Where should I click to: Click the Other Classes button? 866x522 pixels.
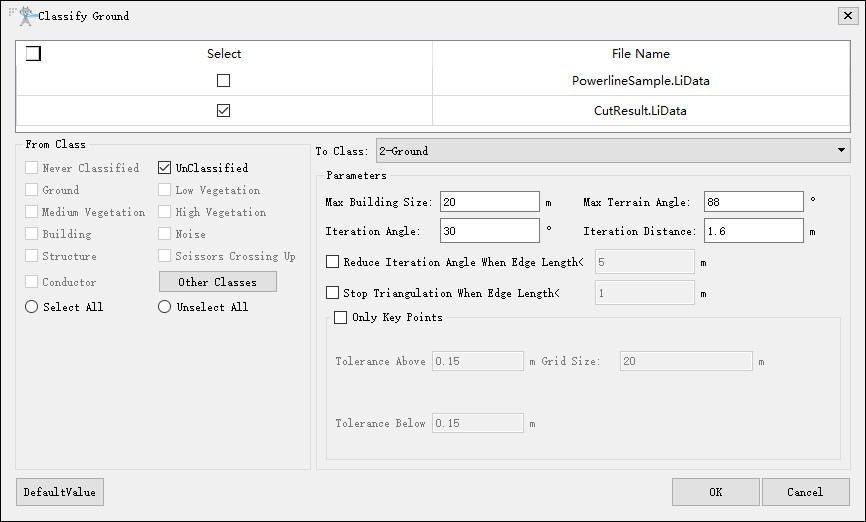point(218,282)
